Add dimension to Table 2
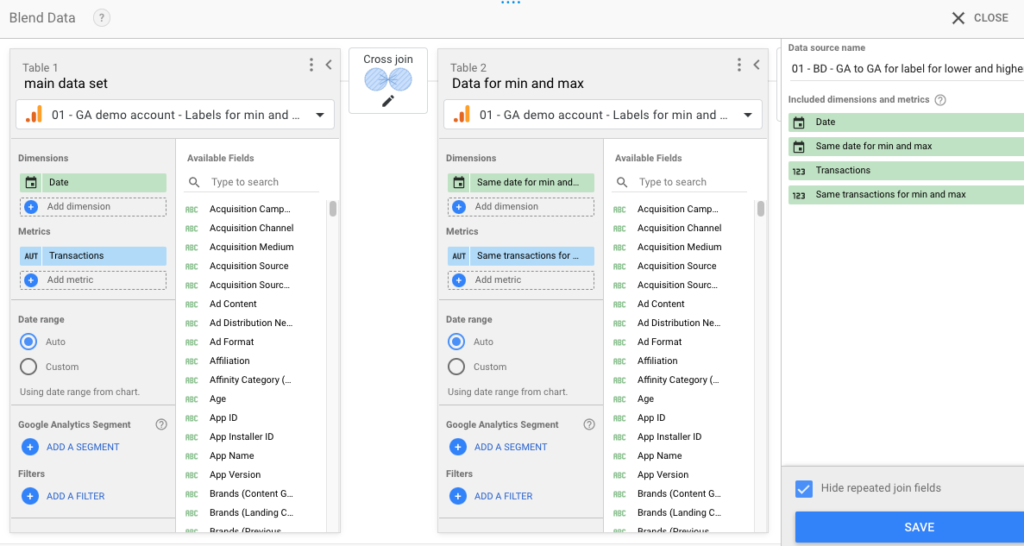Image resolution: width=1024 pixels, height=546 pixels. 521,206
